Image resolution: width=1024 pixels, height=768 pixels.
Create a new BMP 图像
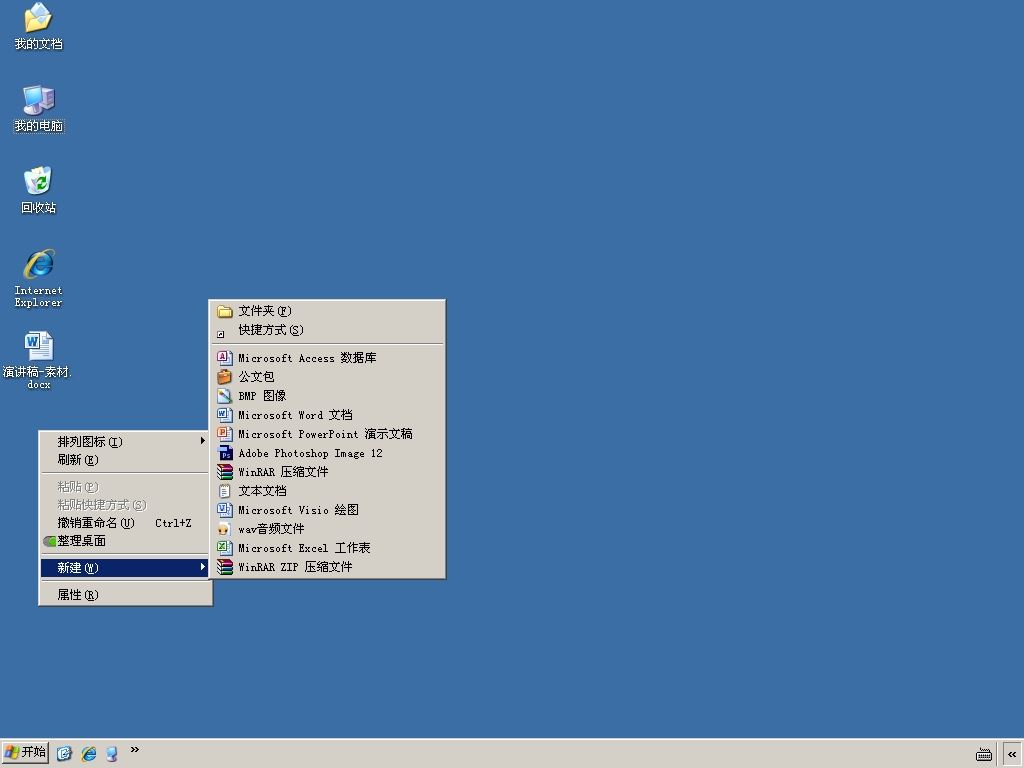(327, 396)
